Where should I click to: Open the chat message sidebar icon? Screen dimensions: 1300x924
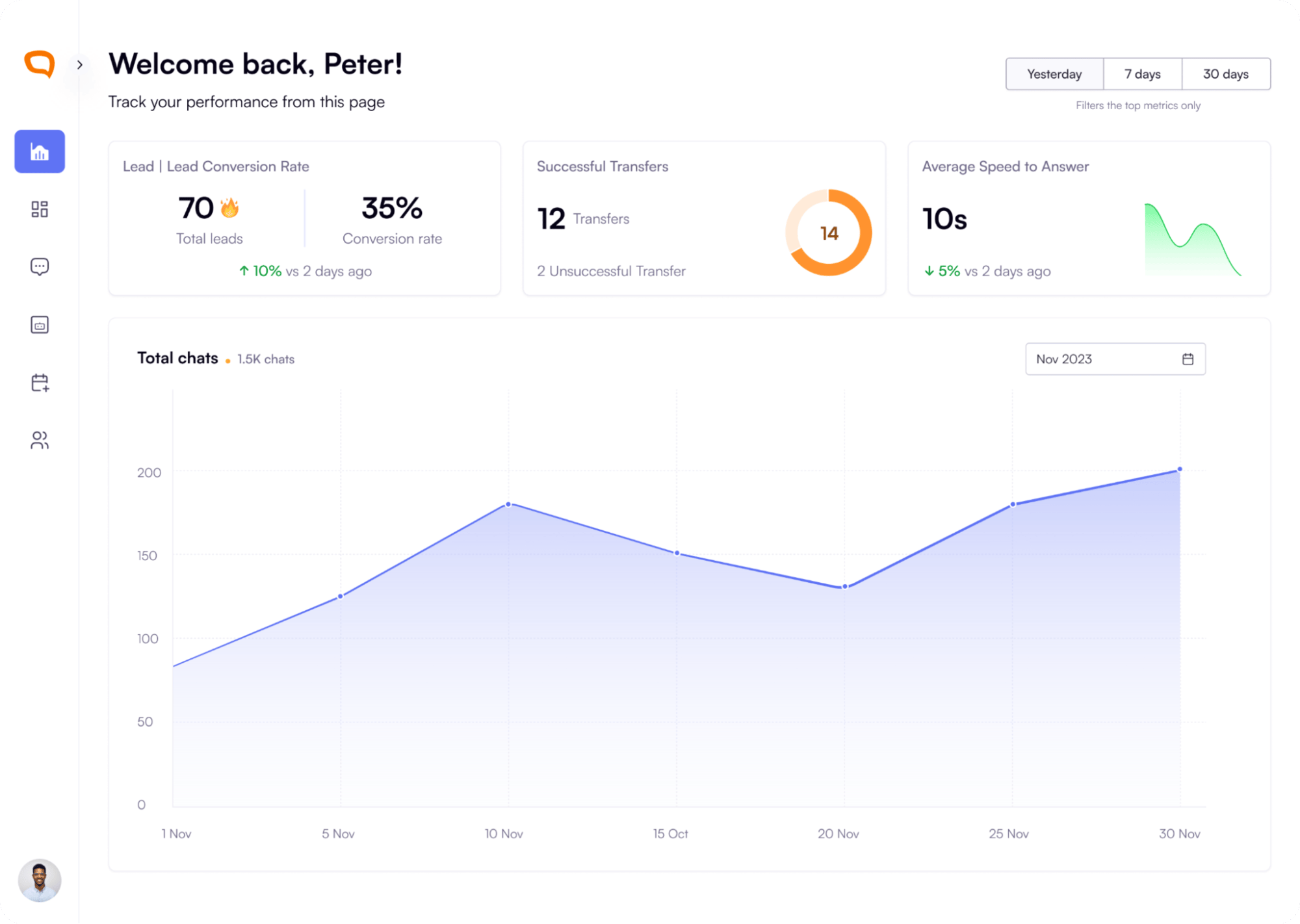pos(40,266)
